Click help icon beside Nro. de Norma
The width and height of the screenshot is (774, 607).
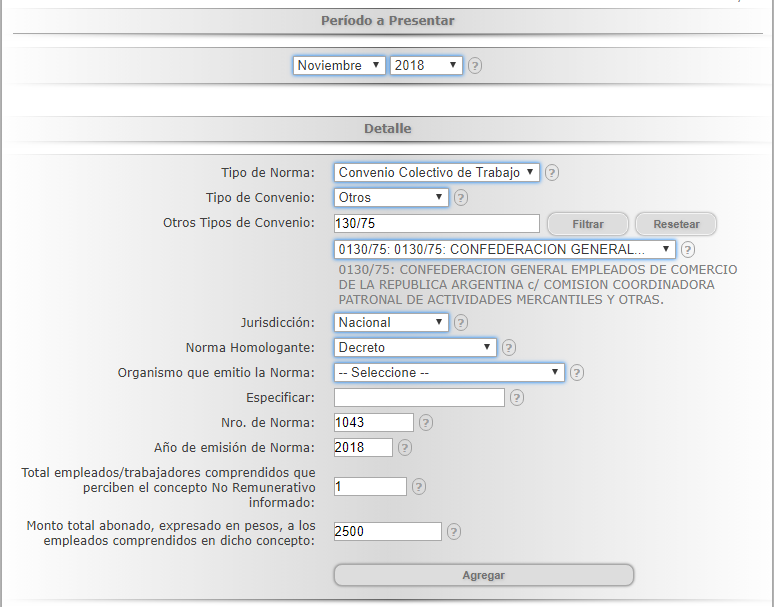click(x=426, y=422)
